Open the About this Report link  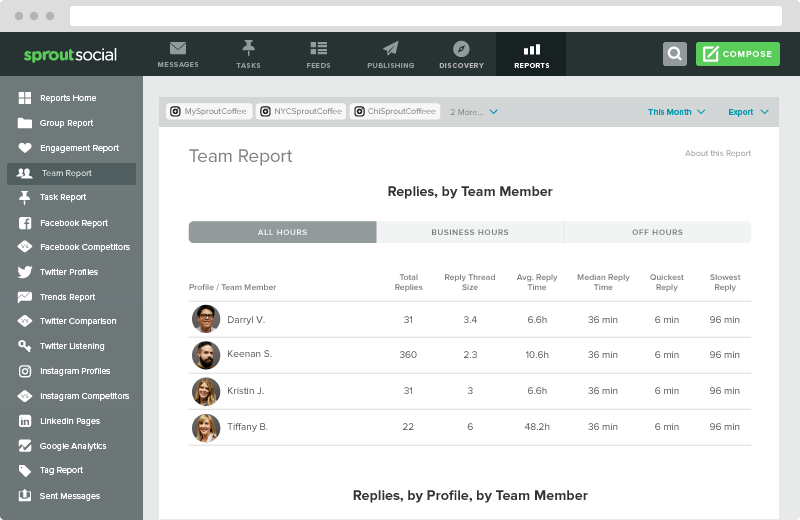[x=717, y=153]
